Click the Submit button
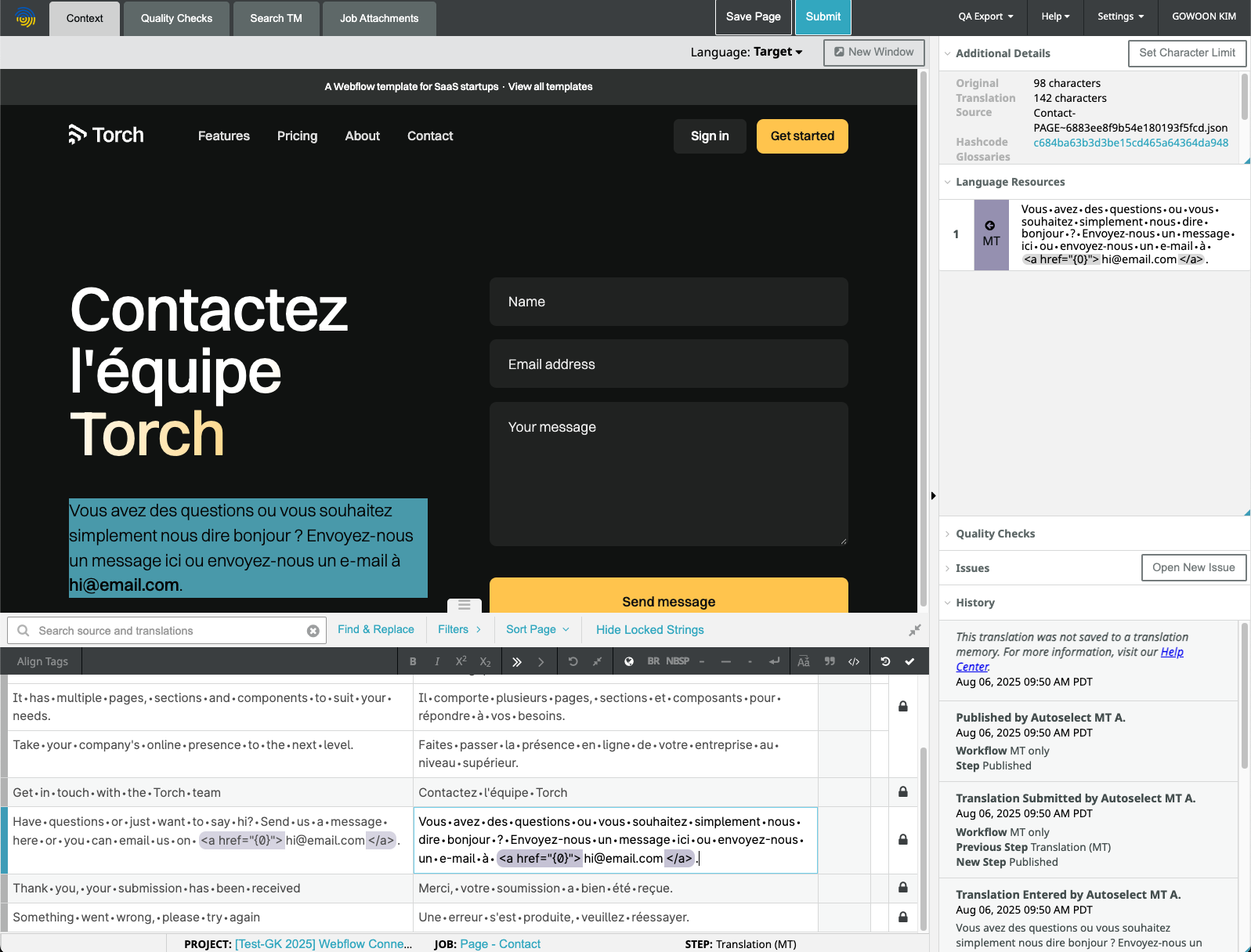This screenshot has width=1251, height=952. click(x=823, y=16)
